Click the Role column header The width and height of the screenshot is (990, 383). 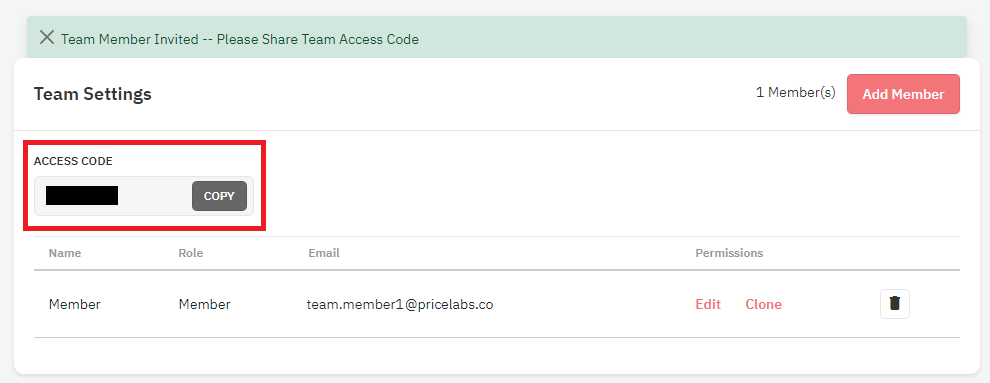(191, 253)
